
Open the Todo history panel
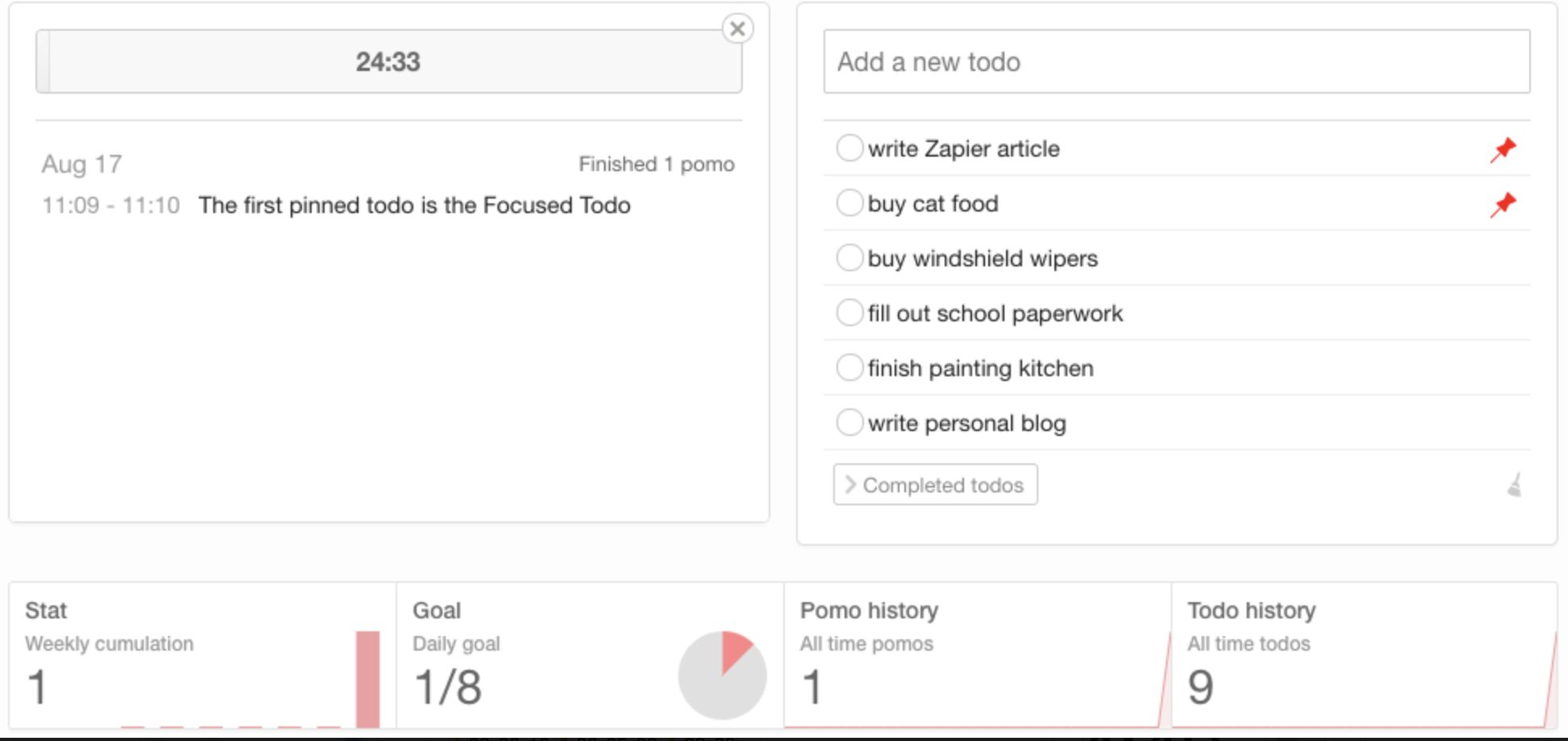tap(1251, 611)
